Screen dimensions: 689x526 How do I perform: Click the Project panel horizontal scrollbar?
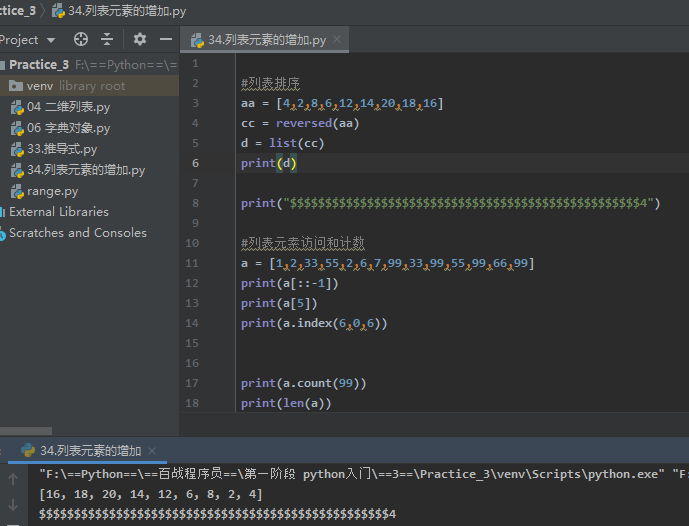[x=26, y=431]
